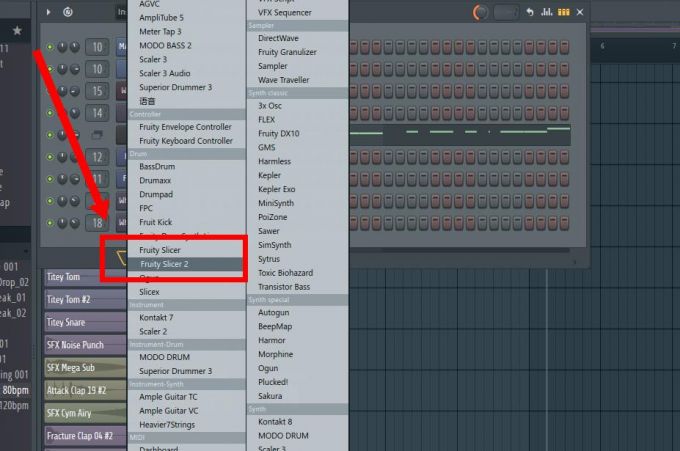Viewport: 680px width, 451px height.
Task: Click the undo arrow in channel rack header
Action: (530, 12)
